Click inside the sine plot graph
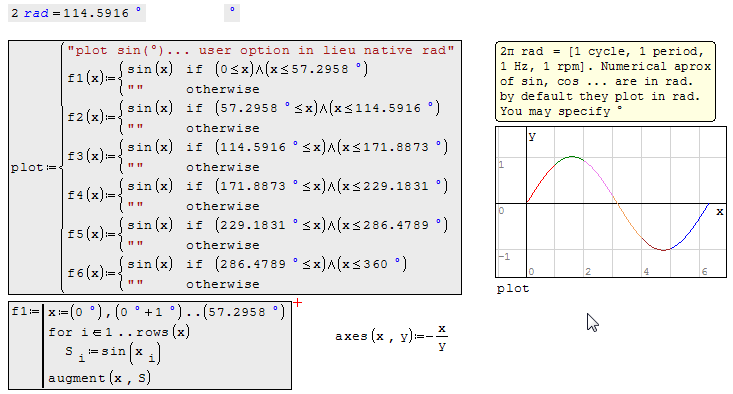 coord(611,202)
